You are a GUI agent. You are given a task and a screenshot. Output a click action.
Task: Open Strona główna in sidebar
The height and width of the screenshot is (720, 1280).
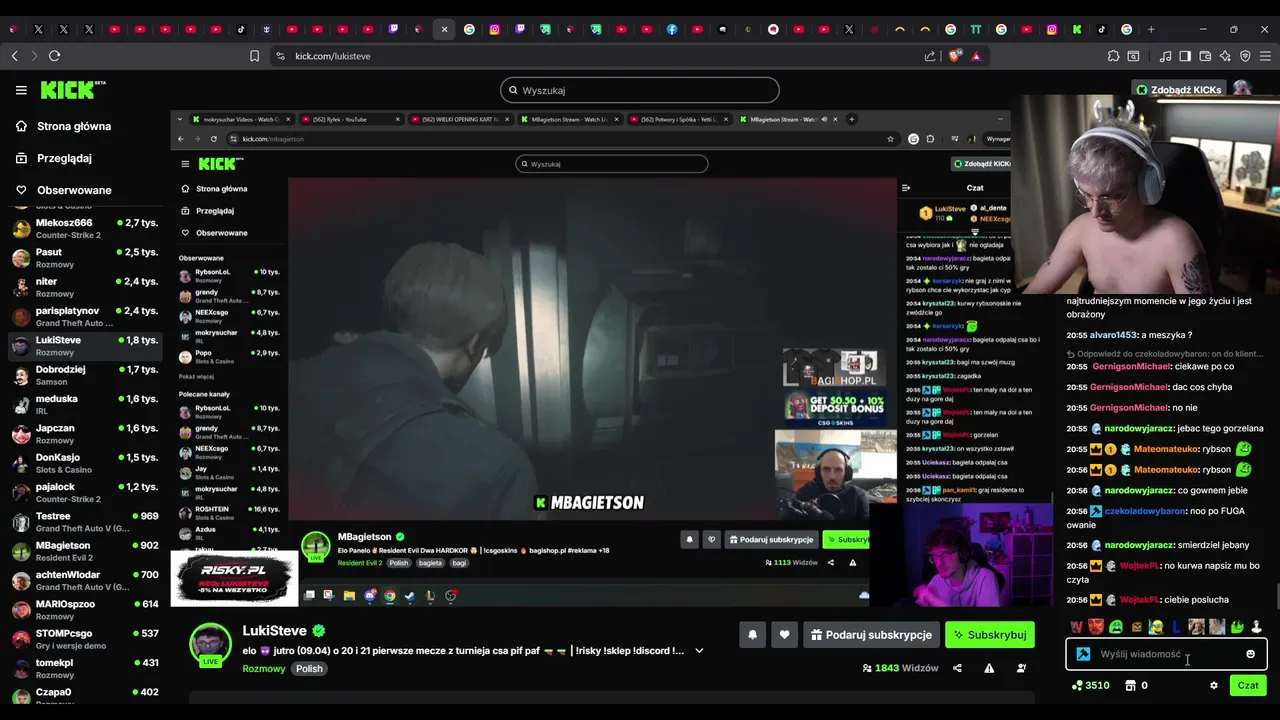pos(74,126)
